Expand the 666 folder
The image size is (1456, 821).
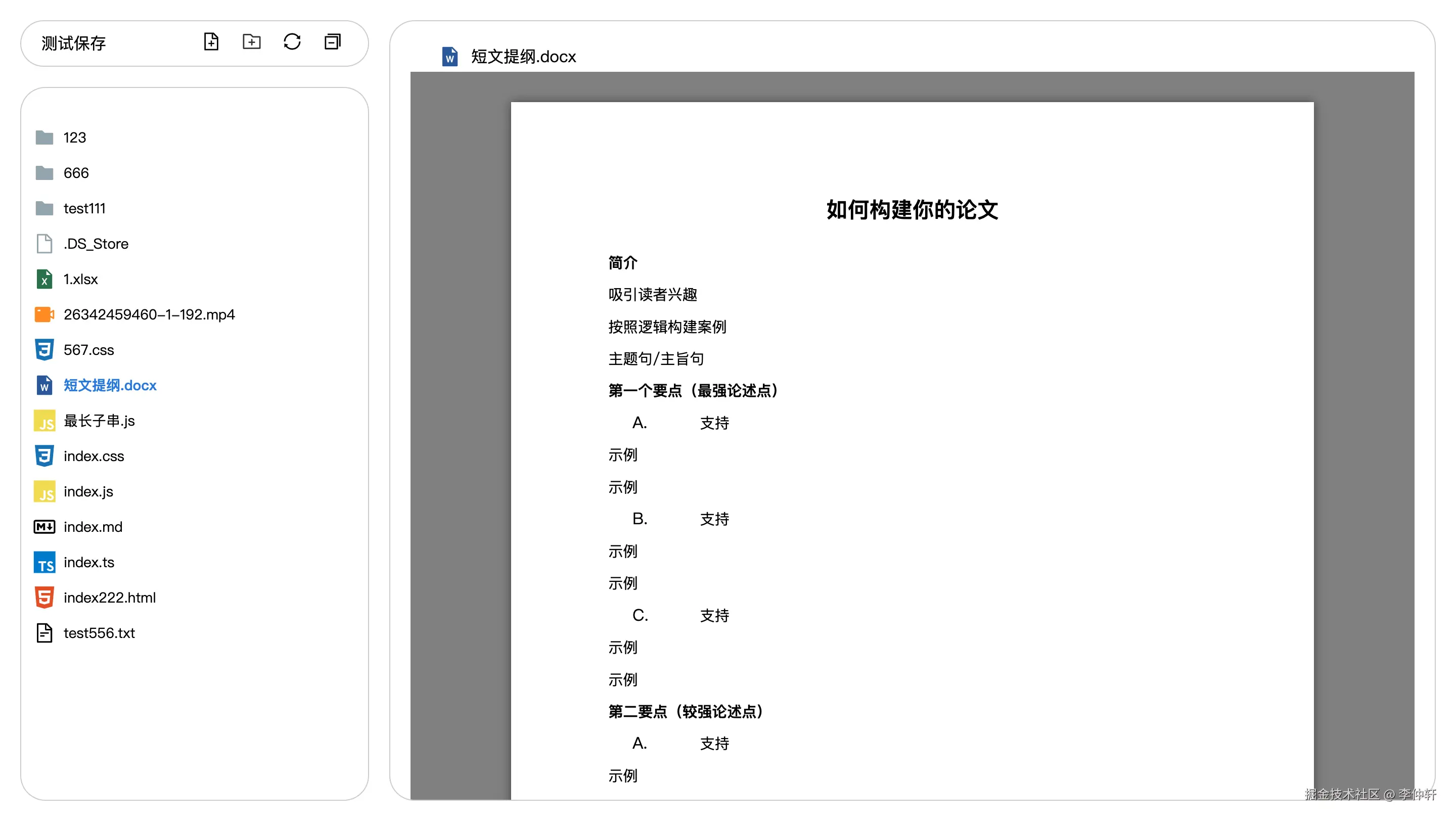[76, 173]
